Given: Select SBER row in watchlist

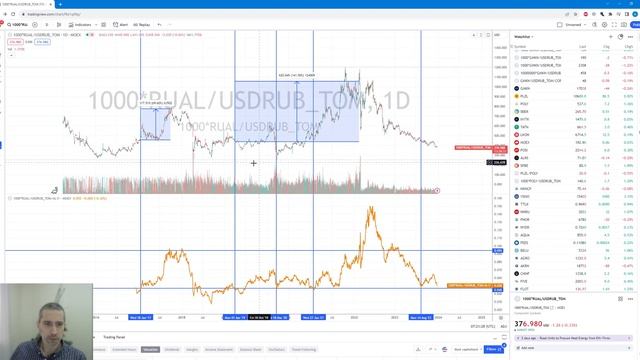Looking at the screenshot, I should coord(573,111).
